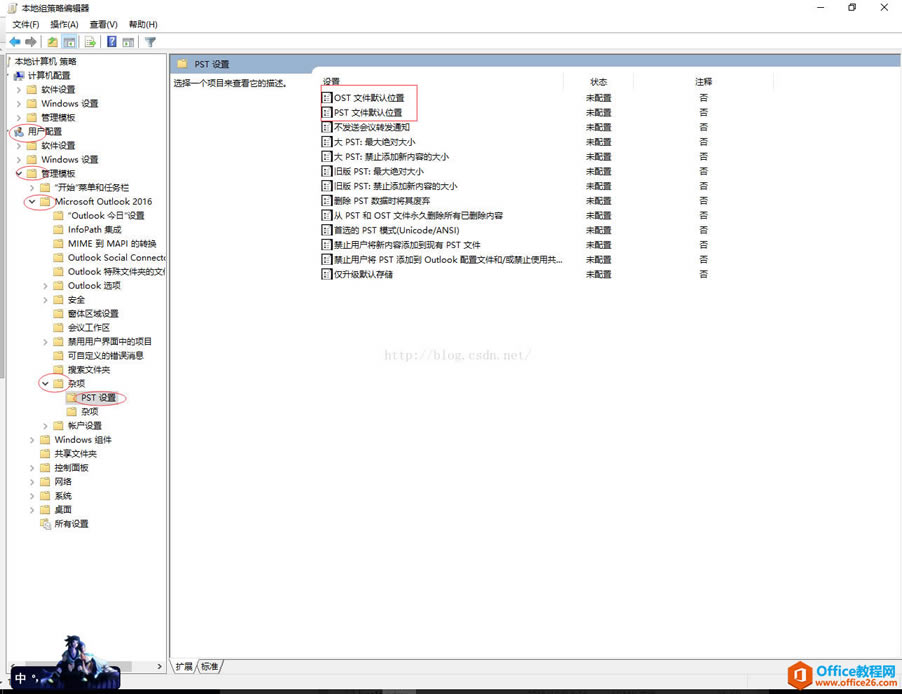Select the 系统 tree folder
Screen dimensions: 902x694
63,495
